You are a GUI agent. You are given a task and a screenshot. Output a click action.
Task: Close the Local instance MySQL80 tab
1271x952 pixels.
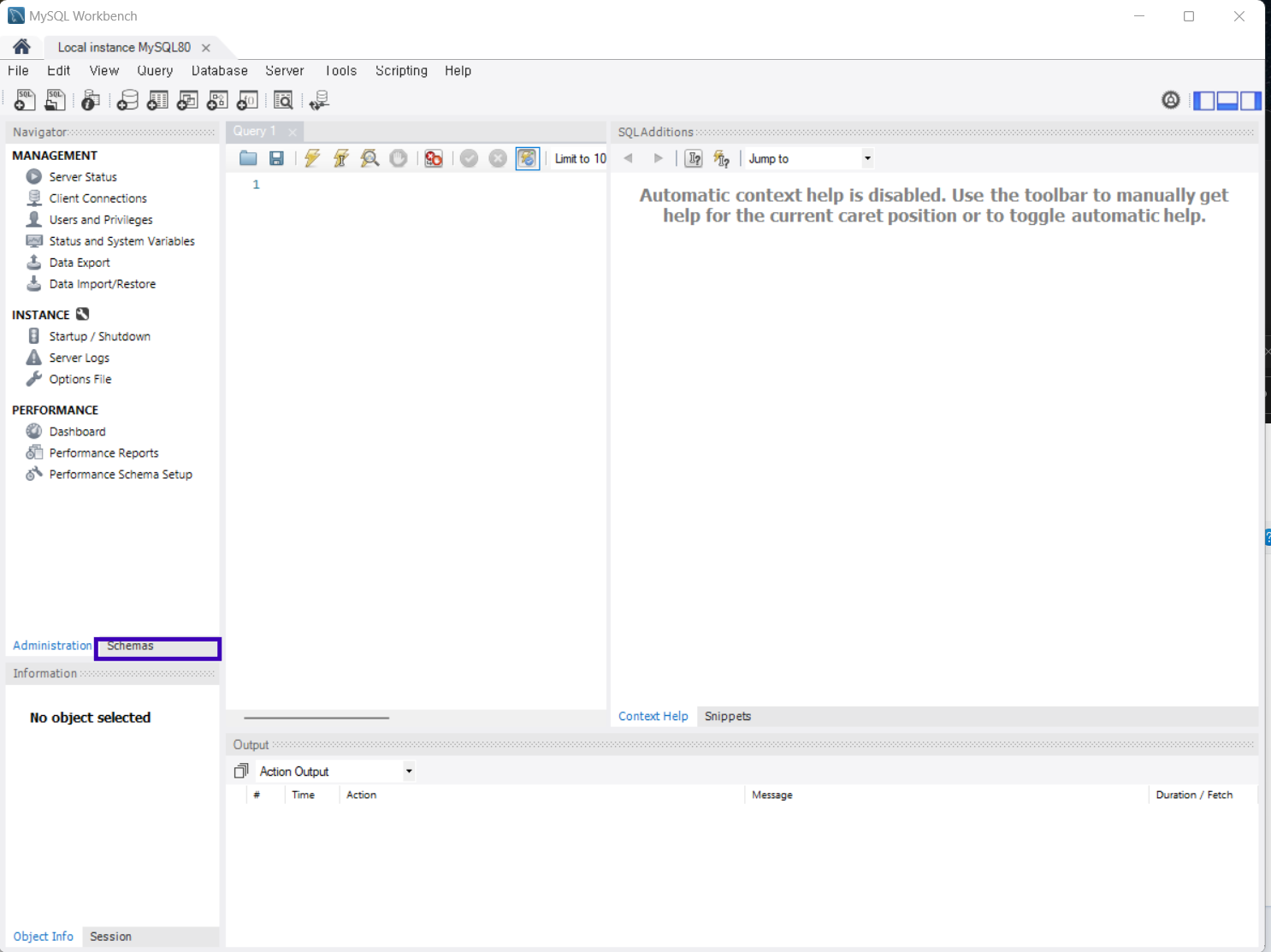pyautogui.click(x=206, y=48)
